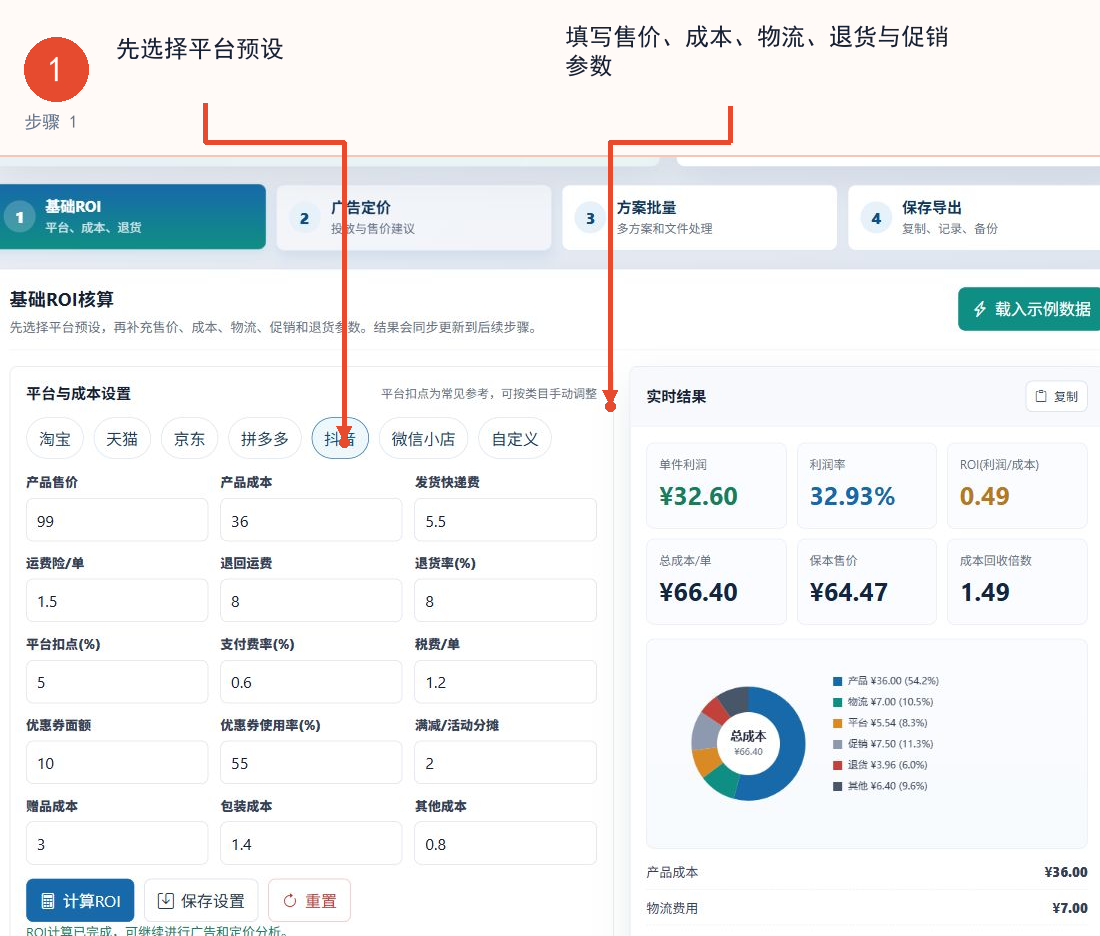Click the save icon in 保存设置 button
The height and width of the screenshot is (936, 1100).
166,901
